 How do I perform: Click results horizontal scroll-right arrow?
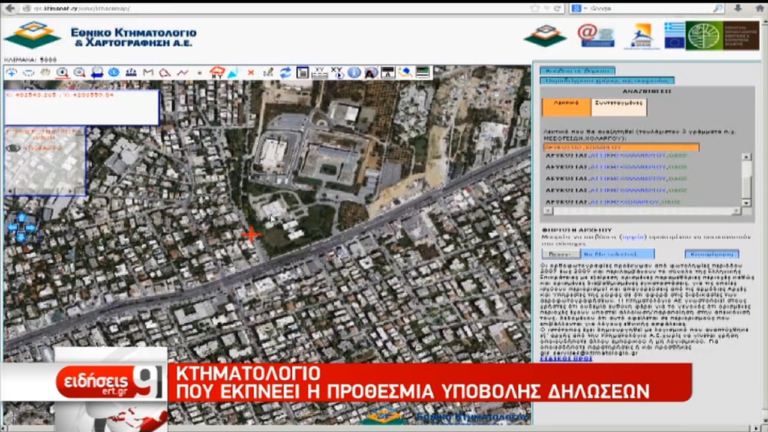pyautogui.click(x=736, y=211)
